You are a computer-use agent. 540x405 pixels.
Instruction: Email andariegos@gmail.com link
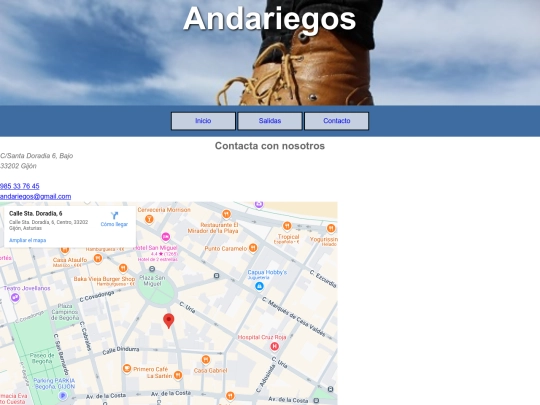[35, 196]
